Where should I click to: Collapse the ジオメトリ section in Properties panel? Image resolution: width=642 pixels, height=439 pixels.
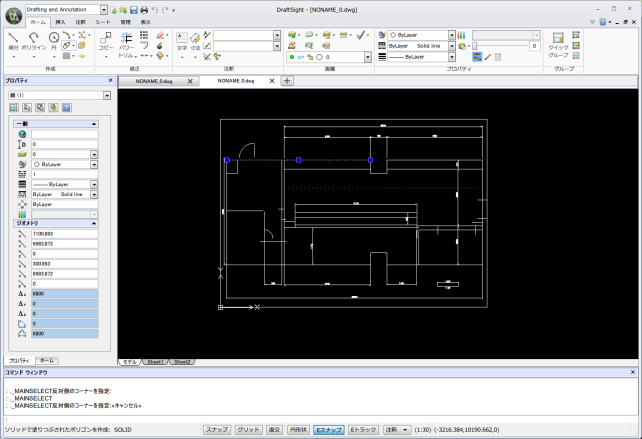tap(94, 222)
